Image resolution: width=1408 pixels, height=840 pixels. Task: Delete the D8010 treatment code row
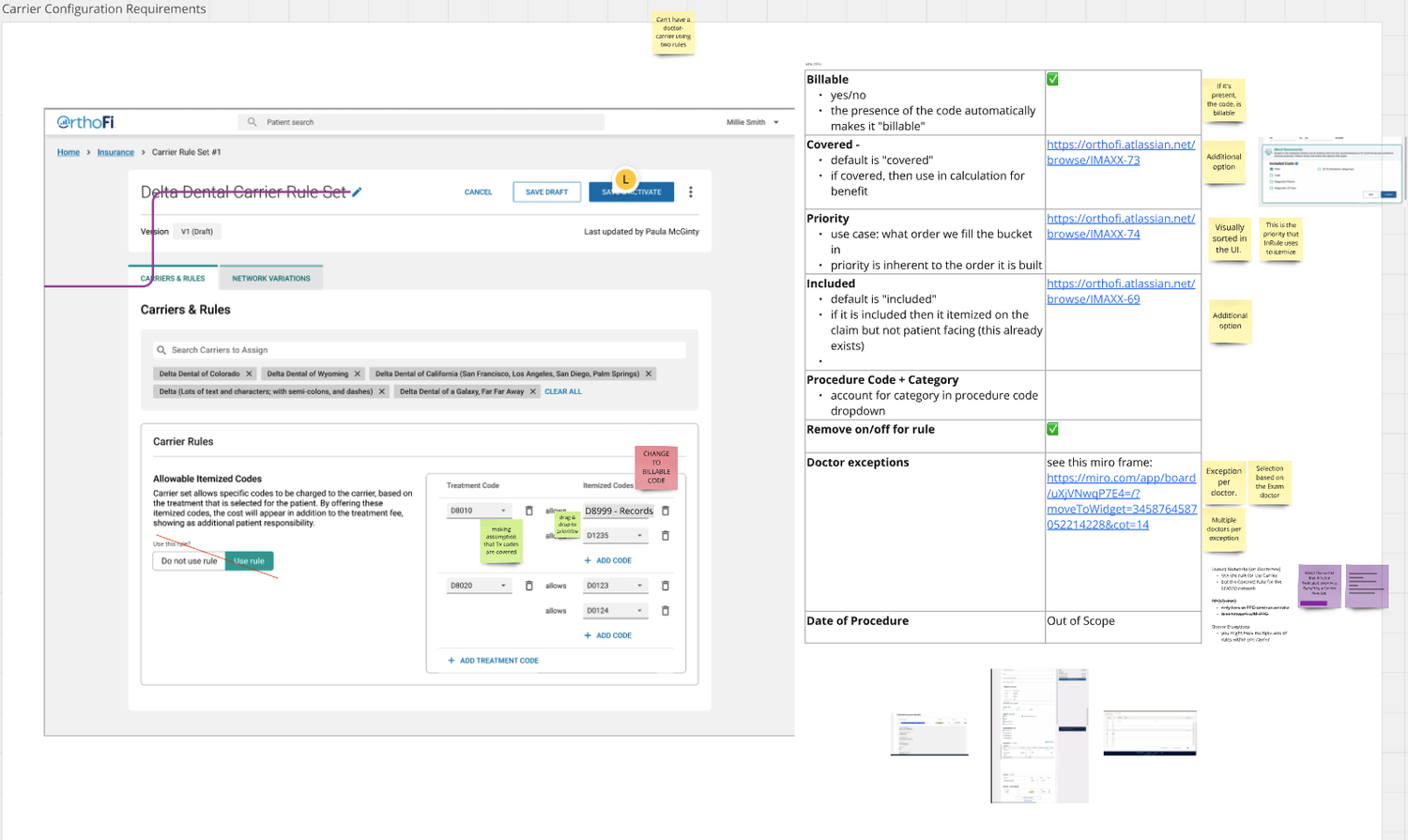point(528,511)
